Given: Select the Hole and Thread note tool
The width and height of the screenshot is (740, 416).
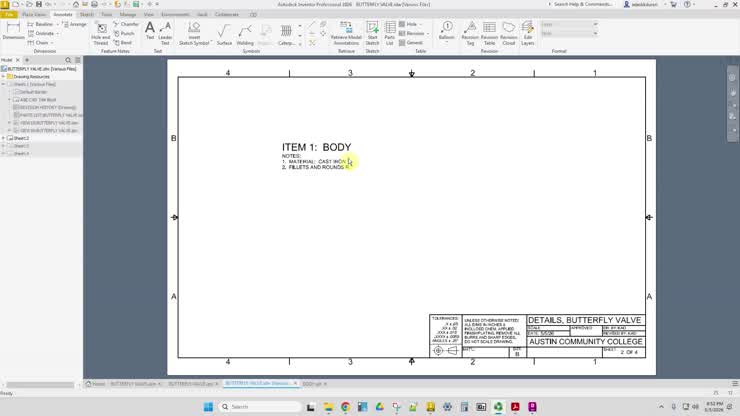Looking at the screenshot, I should 101,34.
